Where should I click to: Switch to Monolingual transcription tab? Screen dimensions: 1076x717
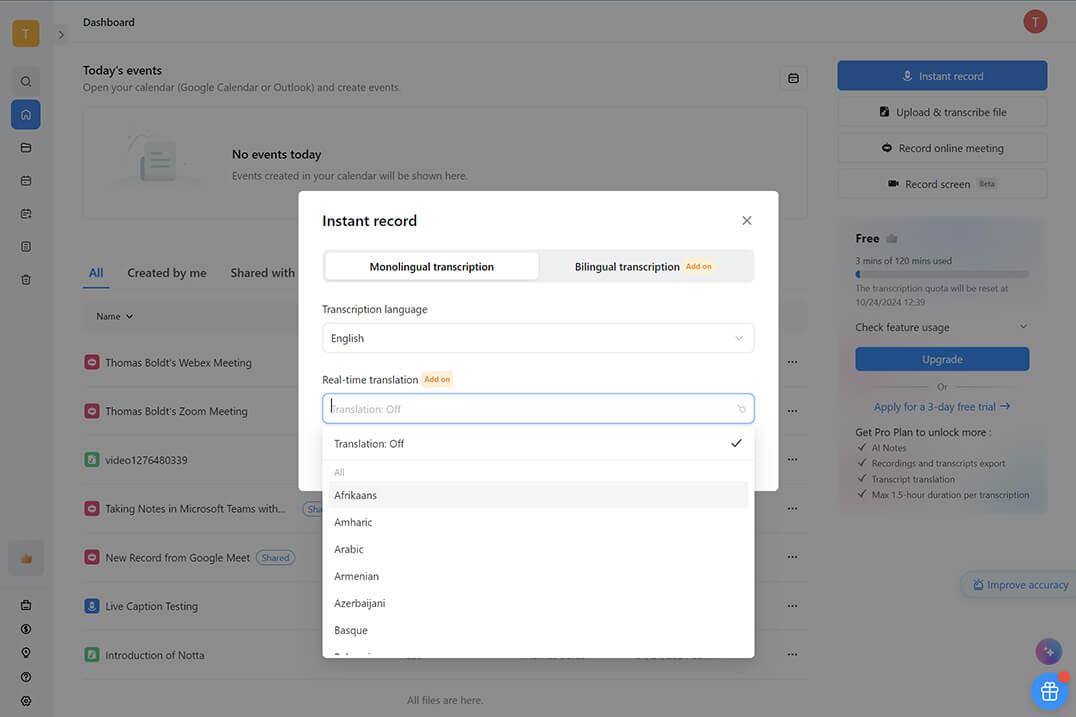(432, 266)
